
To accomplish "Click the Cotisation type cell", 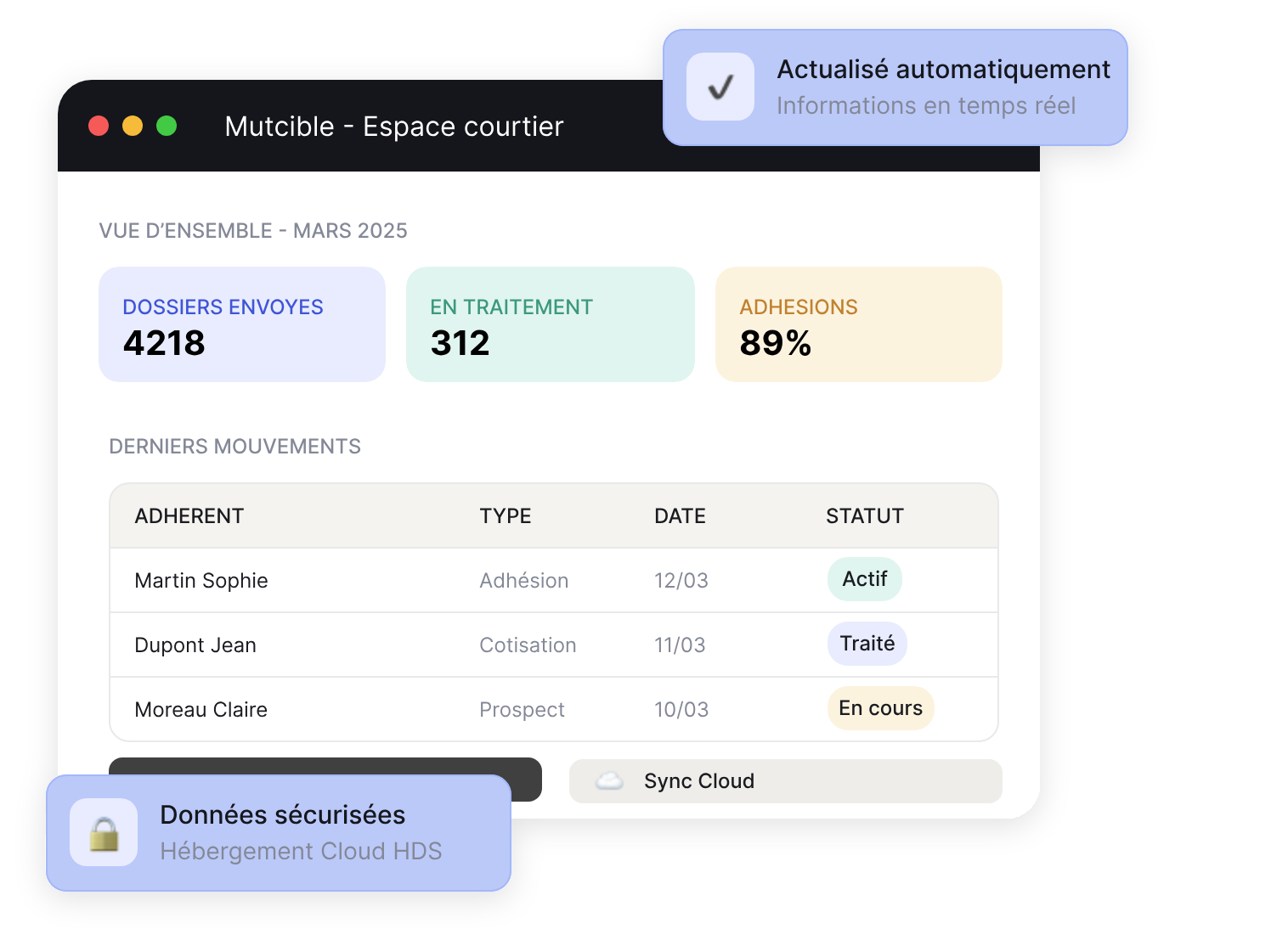I will click(528, 645).
